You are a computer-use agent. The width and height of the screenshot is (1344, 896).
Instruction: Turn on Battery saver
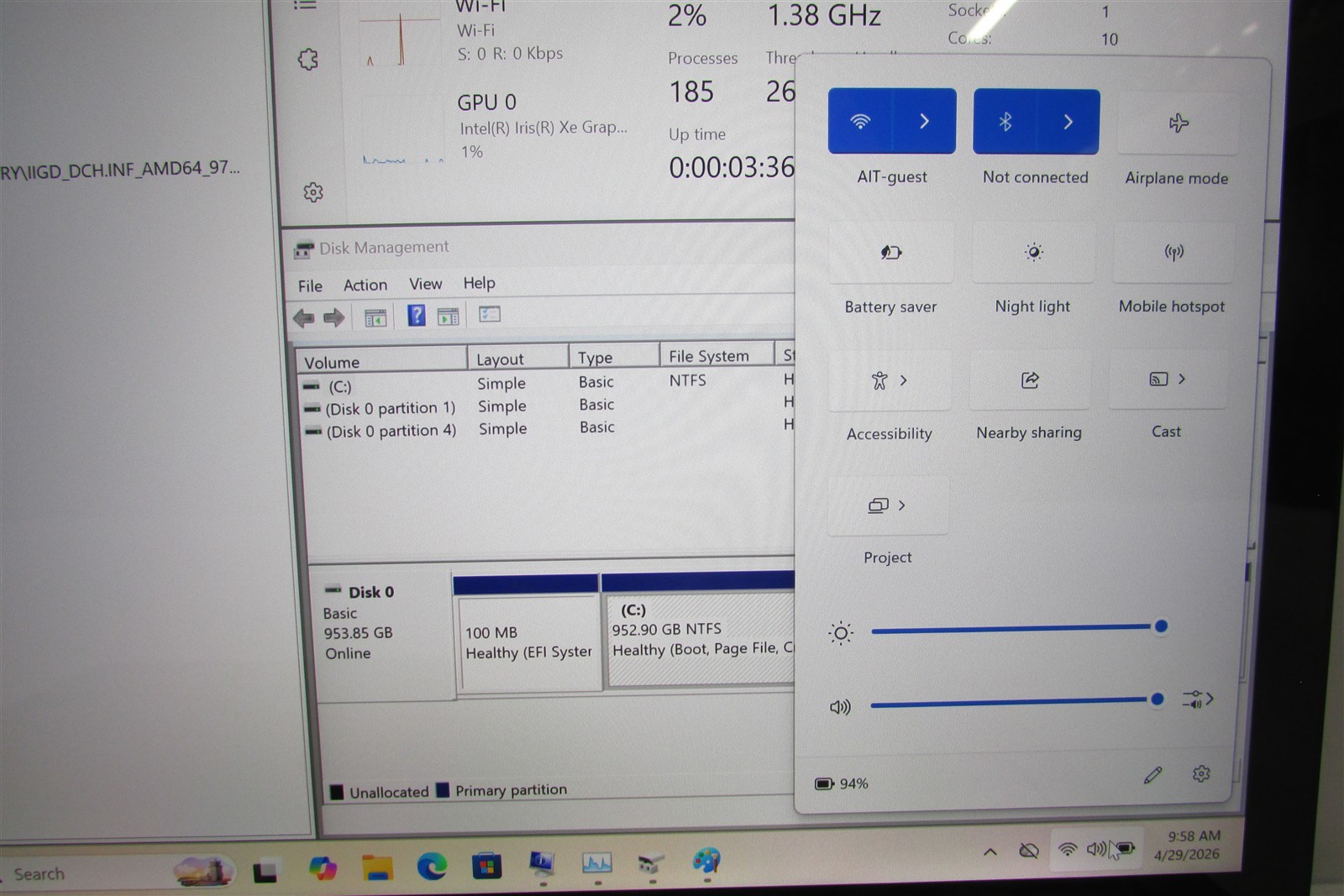point(890,253)
